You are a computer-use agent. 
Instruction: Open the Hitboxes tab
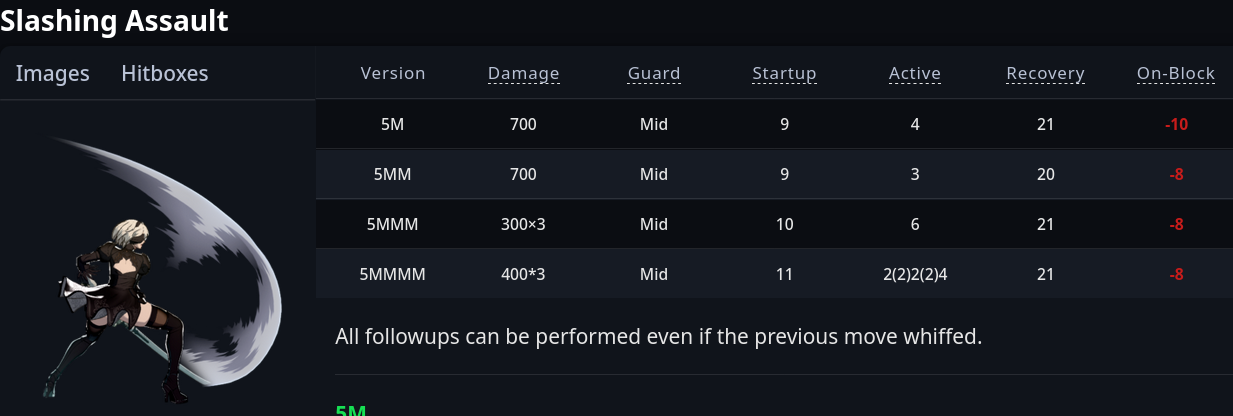pyautogui.click(x=165, y=73)
